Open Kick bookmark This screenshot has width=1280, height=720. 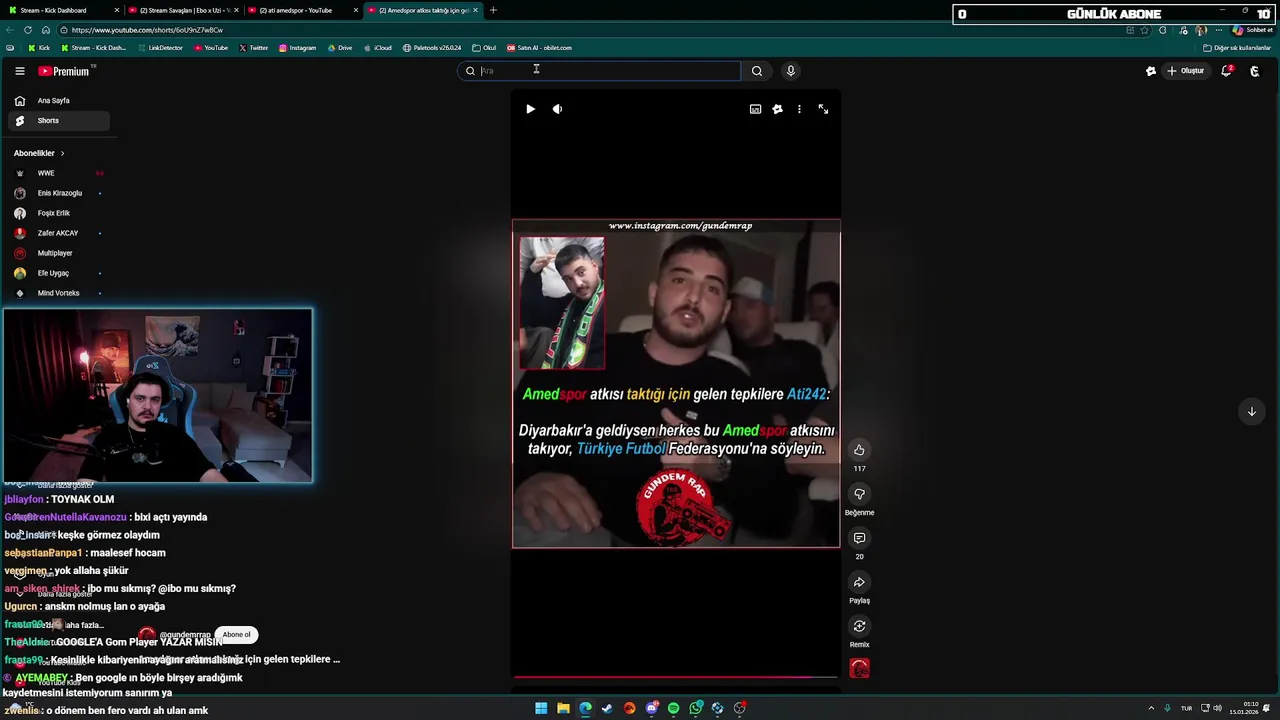(39, 48)
